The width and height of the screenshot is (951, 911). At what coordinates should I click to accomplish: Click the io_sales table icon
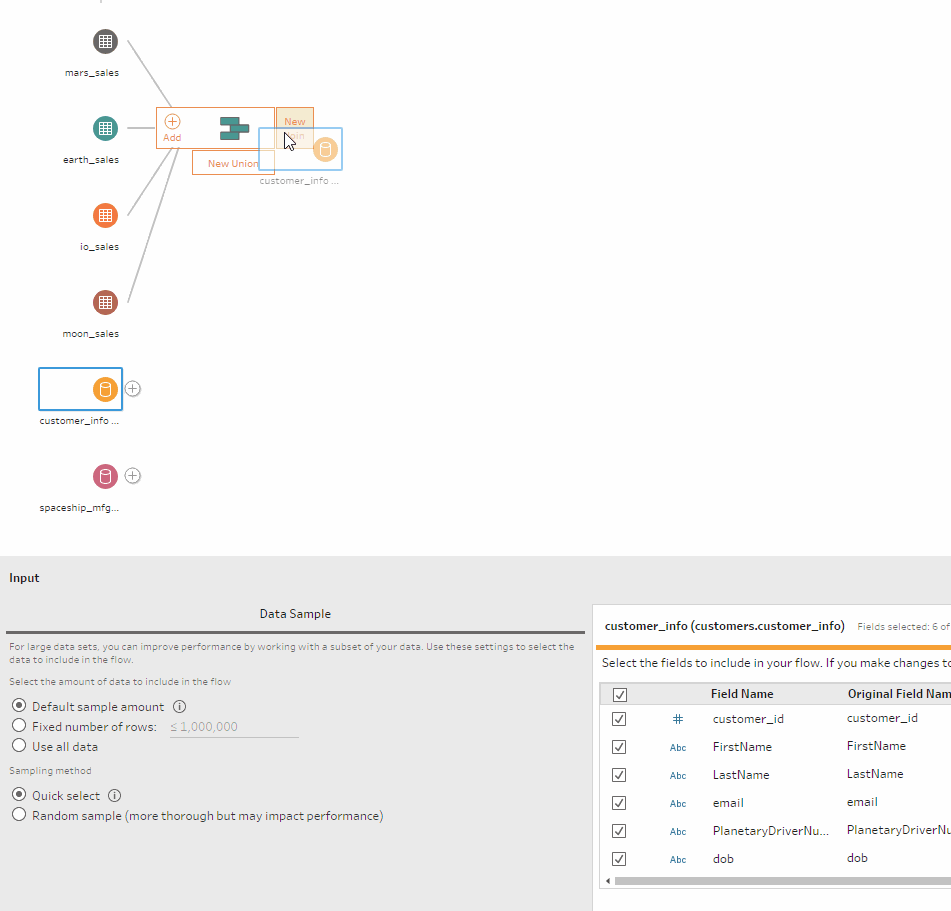105,215
